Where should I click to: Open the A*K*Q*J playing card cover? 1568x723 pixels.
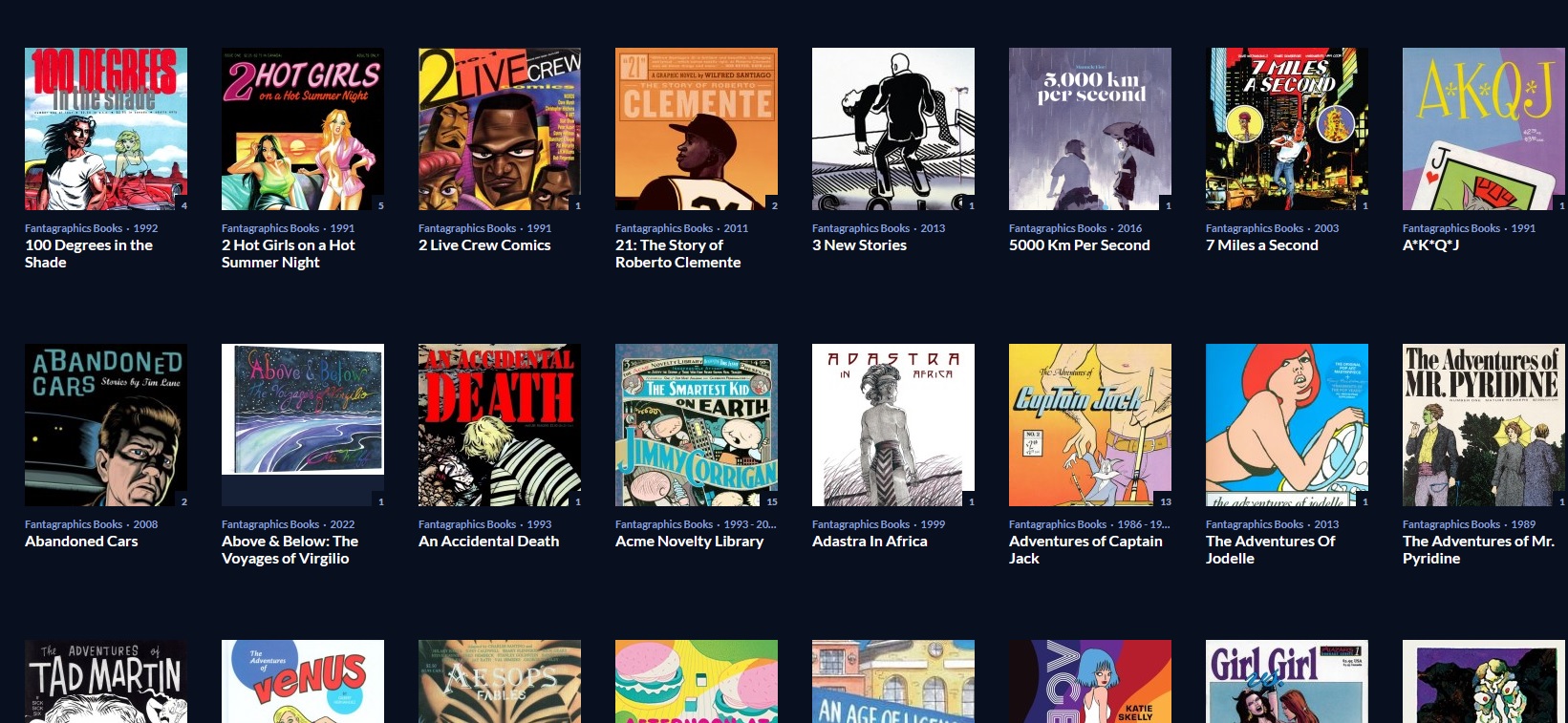(1484, 129)
